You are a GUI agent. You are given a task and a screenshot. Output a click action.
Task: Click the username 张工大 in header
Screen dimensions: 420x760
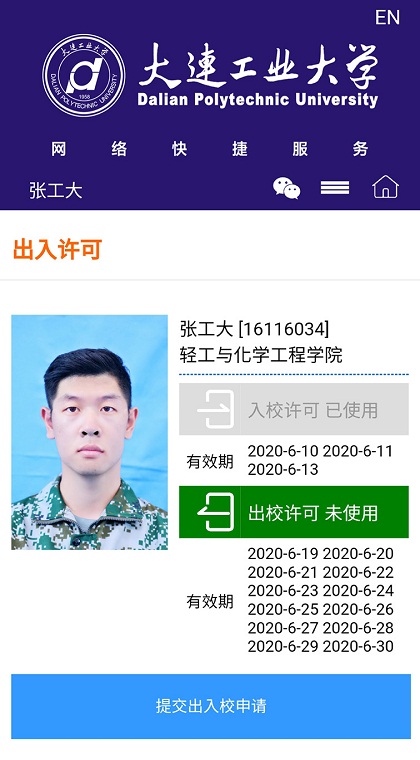tap(56, 190)
